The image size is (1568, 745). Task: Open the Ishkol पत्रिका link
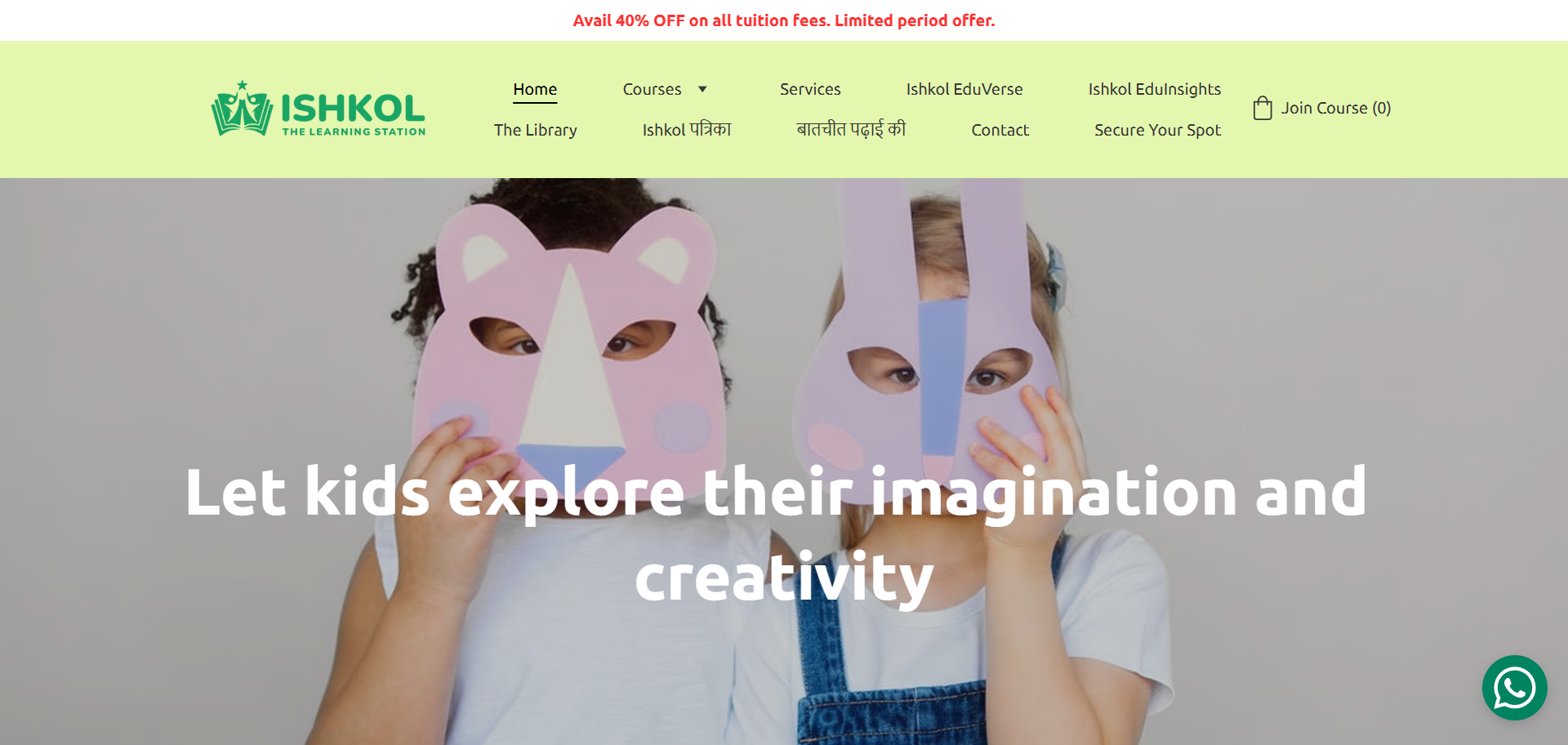(x=687, y=130)
